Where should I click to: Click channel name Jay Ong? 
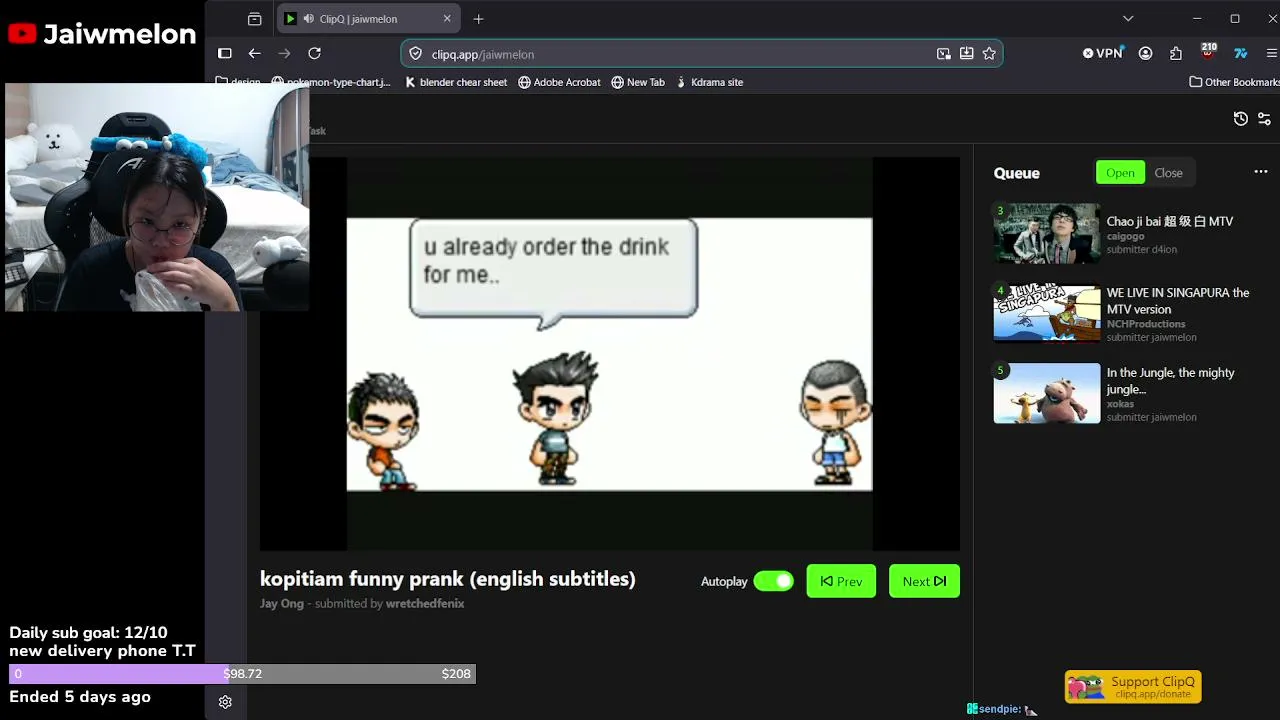point(282,604)
